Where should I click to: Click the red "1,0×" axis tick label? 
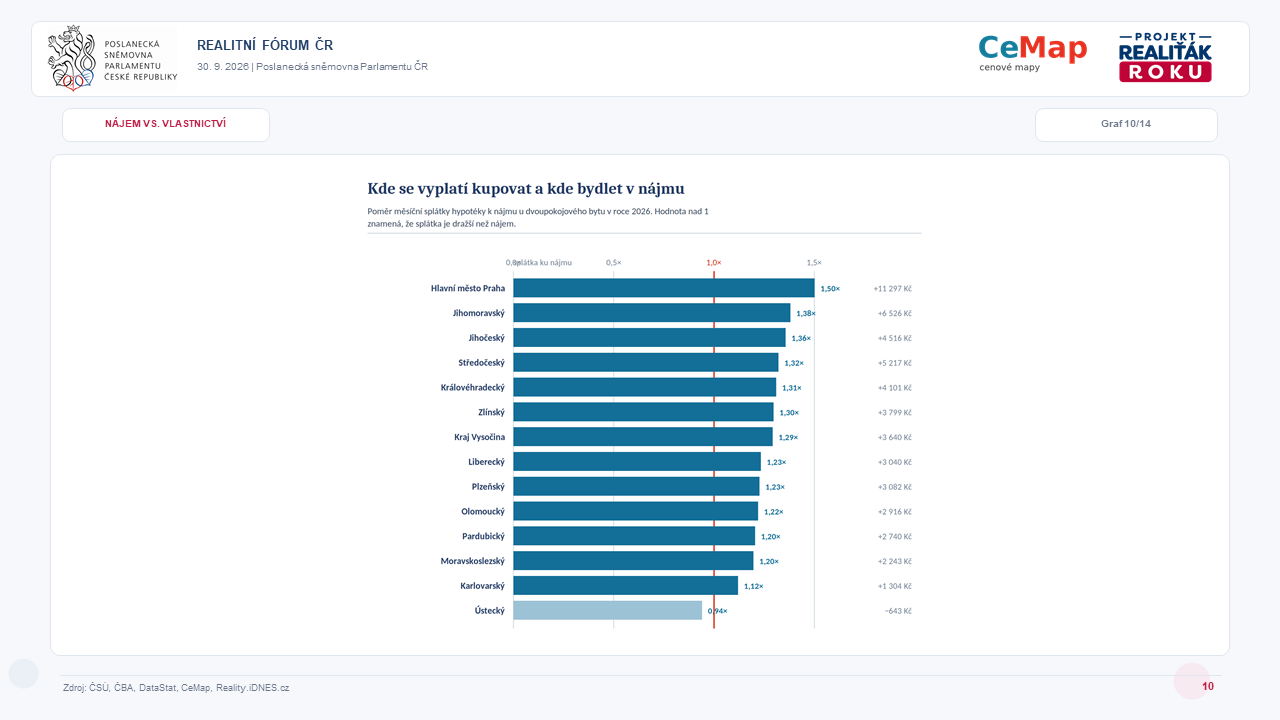pyautogui.click(x=714, y=262)
